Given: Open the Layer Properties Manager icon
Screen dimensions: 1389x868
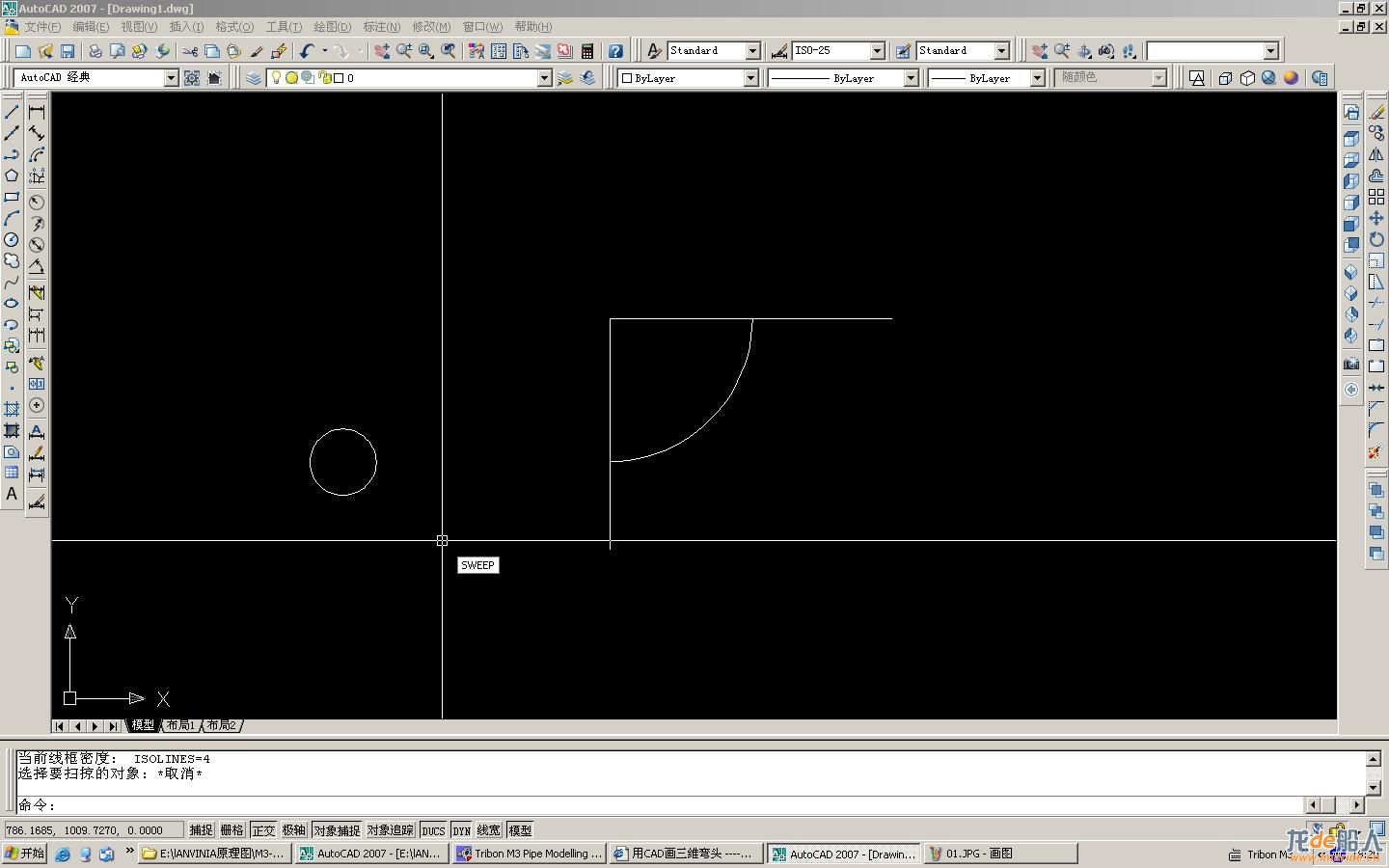Looking at the screenshot, I should [253, 78].
